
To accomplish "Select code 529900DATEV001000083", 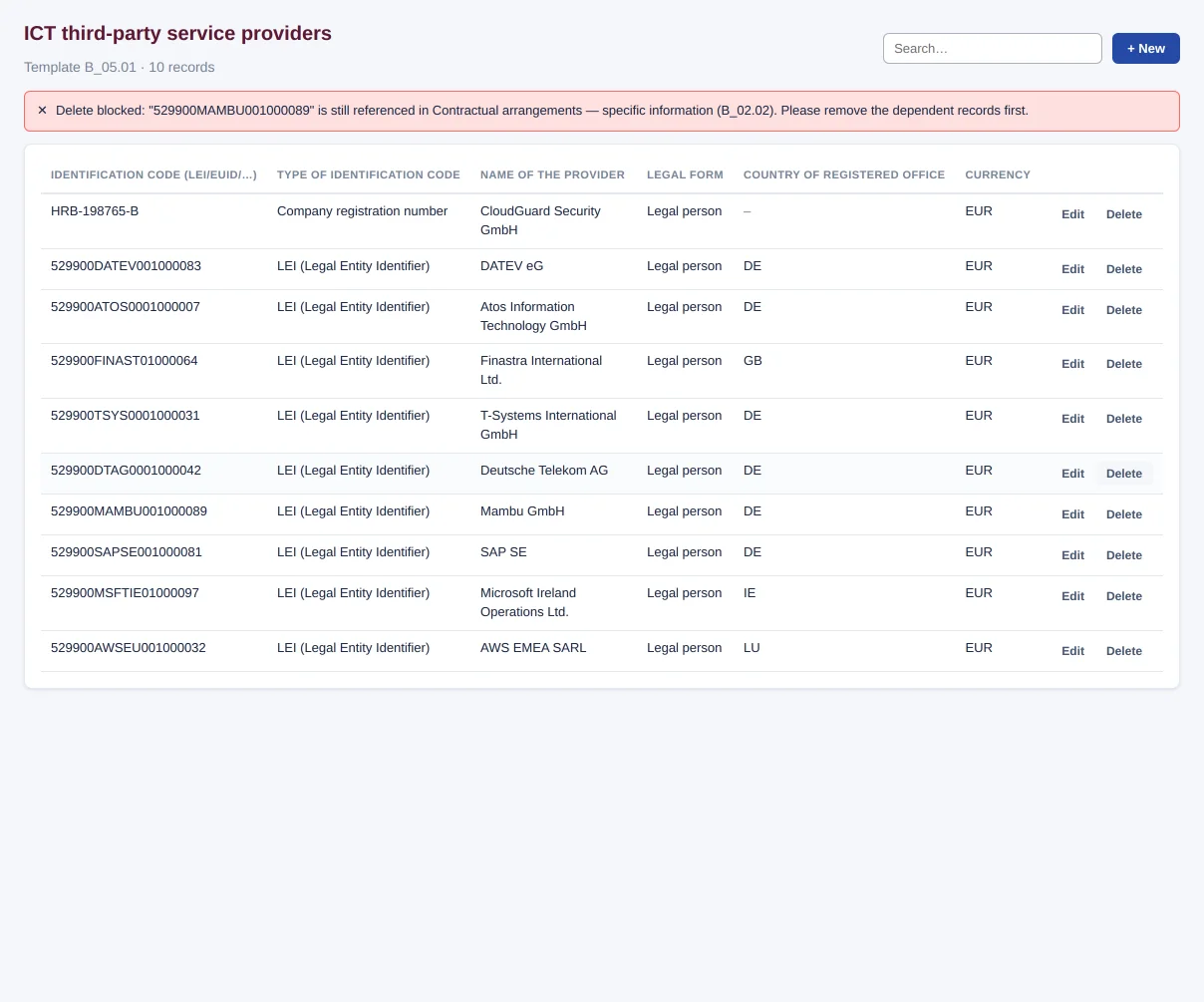I will tap(126, 266).
